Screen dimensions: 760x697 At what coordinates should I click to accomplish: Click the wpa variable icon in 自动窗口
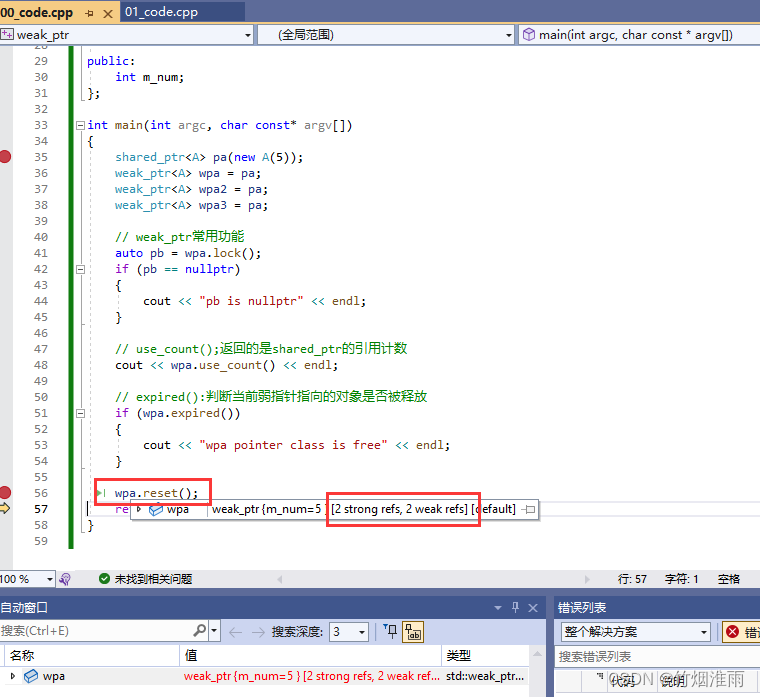click(x=31, y=676)
